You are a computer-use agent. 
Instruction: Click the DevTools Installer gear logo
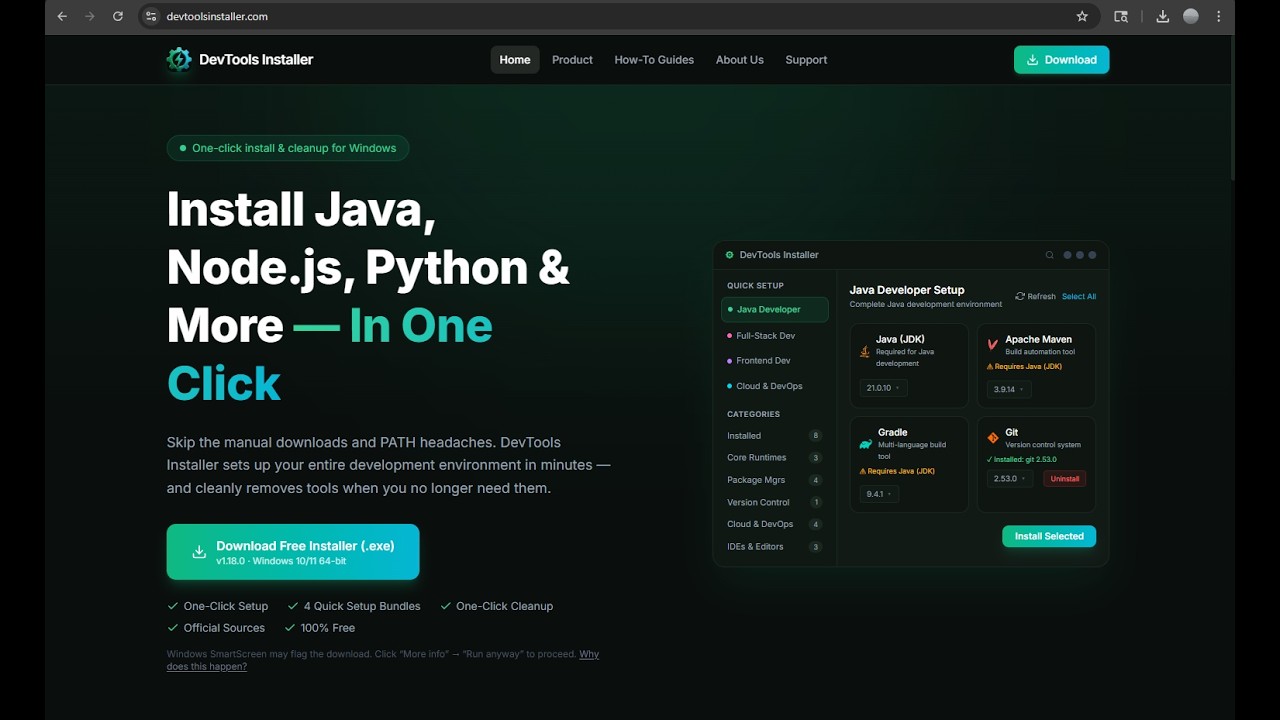click(x=179, y=60)
